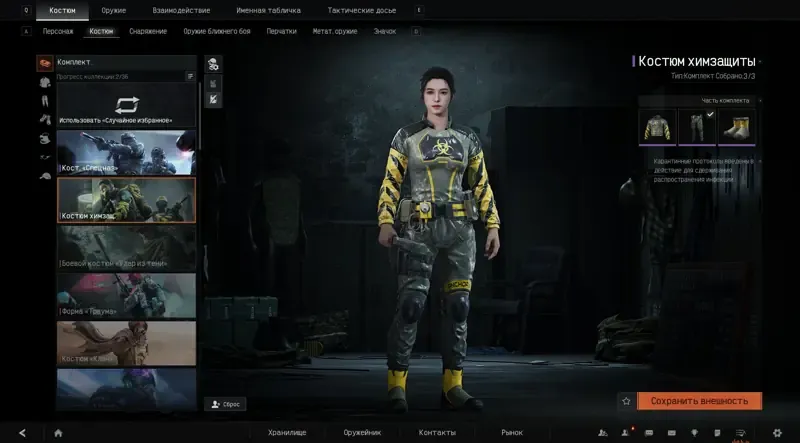Select the boots category icon
Viewport: 800px width, 443px height.
coord(45,119)
